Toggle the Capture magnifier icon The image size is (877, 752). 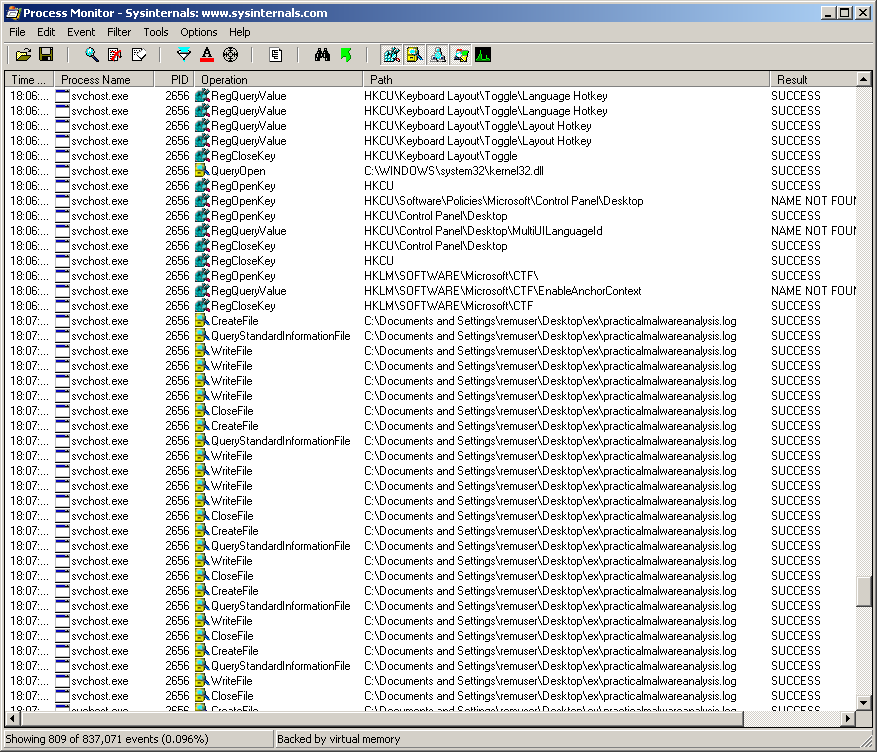[x=92, y=55]
